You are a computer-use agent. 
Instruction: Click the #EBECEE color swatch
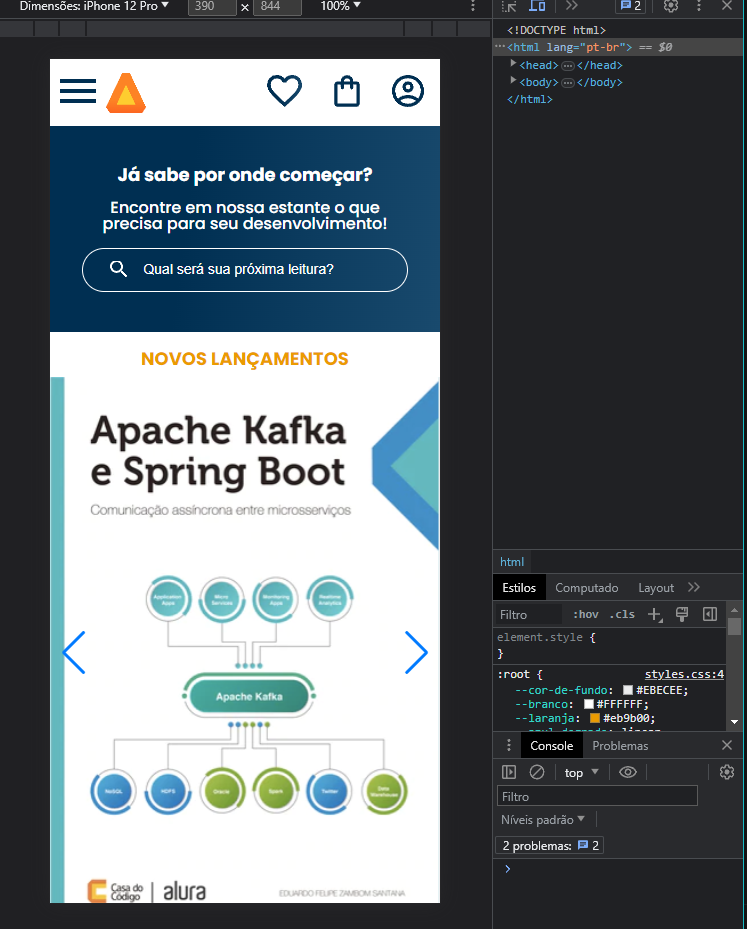(628, 690)
